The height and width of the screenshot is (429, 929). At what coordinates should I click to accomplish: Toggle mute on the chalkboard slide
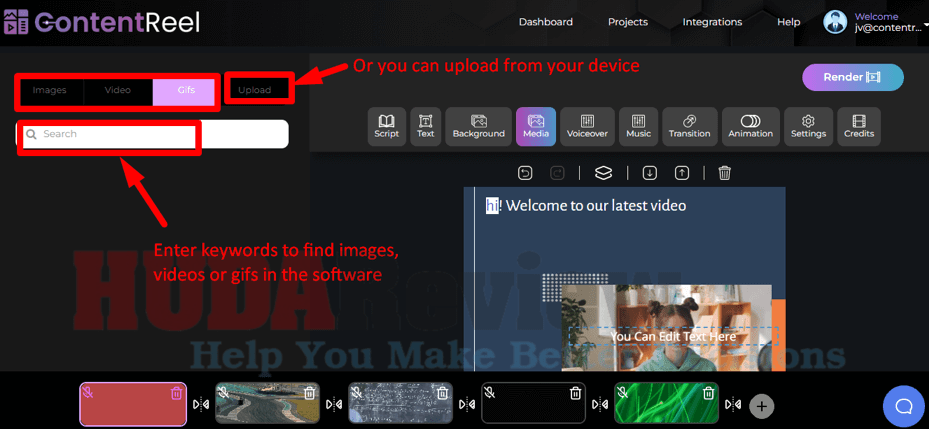356,392
